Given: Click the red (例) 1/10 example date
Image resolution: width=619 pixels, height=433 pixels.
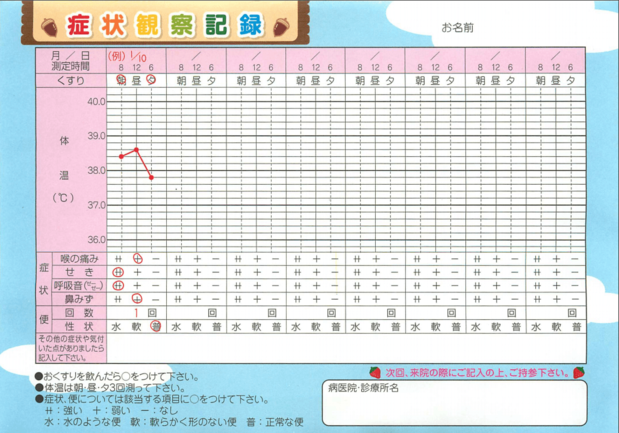Looking at the screenshot, I should click(x=127, y=56).
